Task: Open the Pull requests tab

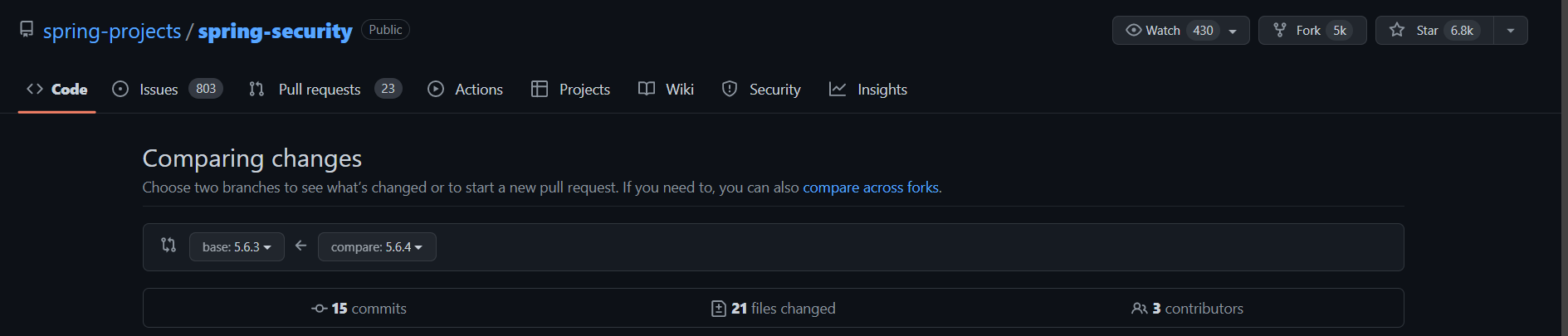Action: [x=325, y=89]
